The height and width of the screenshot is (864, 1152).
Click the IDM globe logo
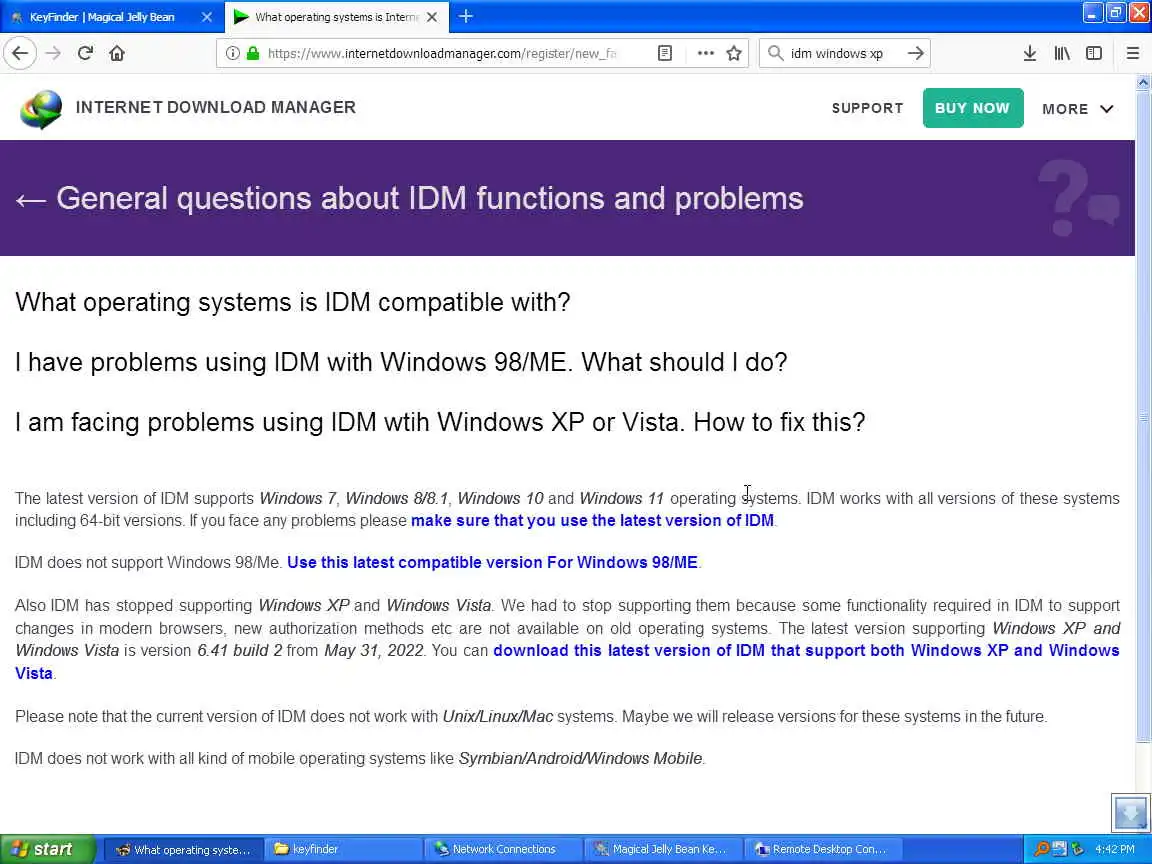[x=41, y=109]
